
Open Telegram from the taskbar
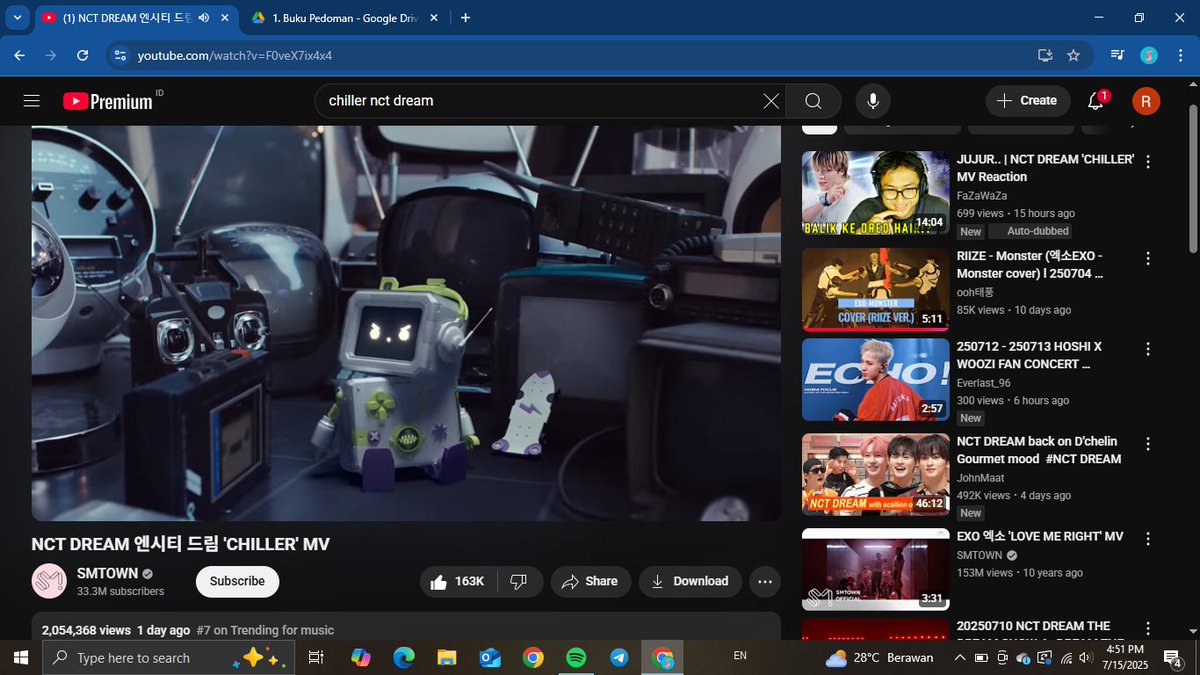click(619, 657)
